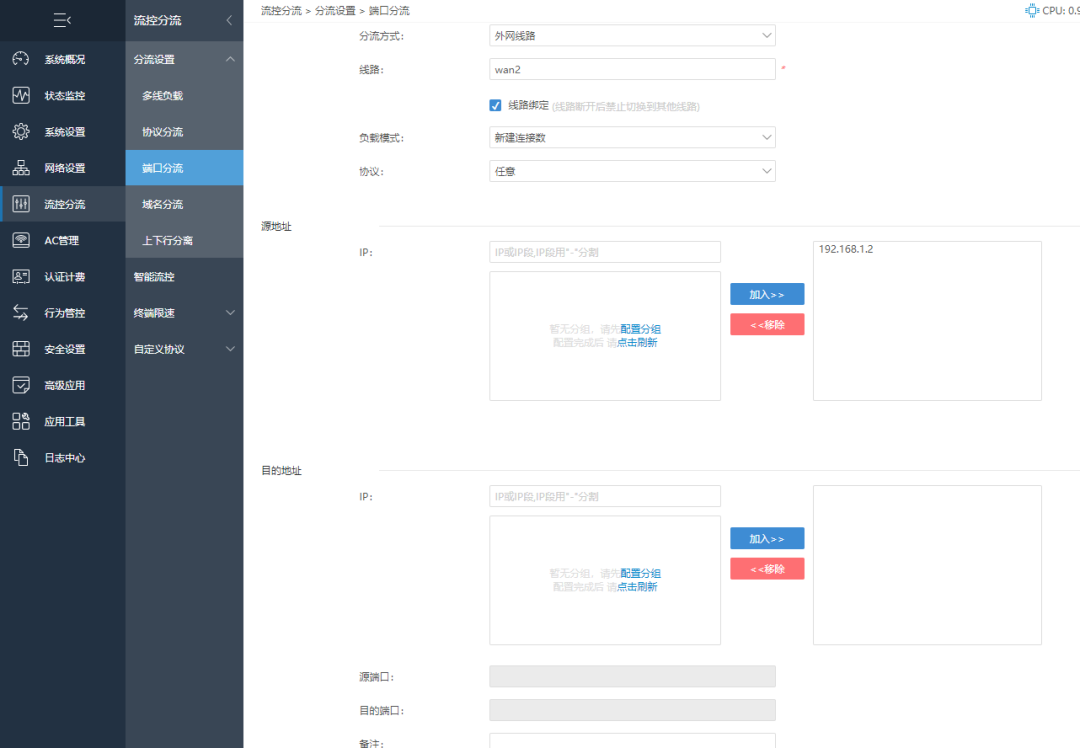
Task: Open AC管理 wireless icon
Action: (21, 240)
